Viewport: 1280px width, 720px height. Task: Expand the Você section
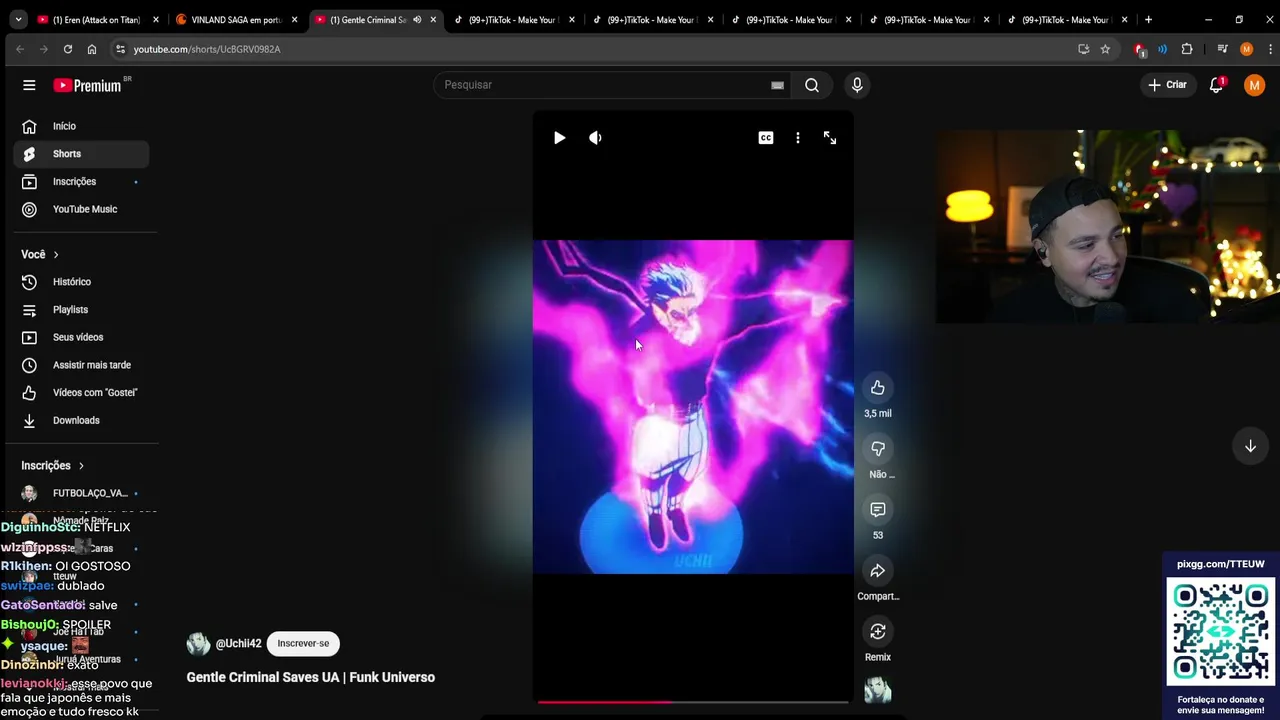click(x=40, y=254)
